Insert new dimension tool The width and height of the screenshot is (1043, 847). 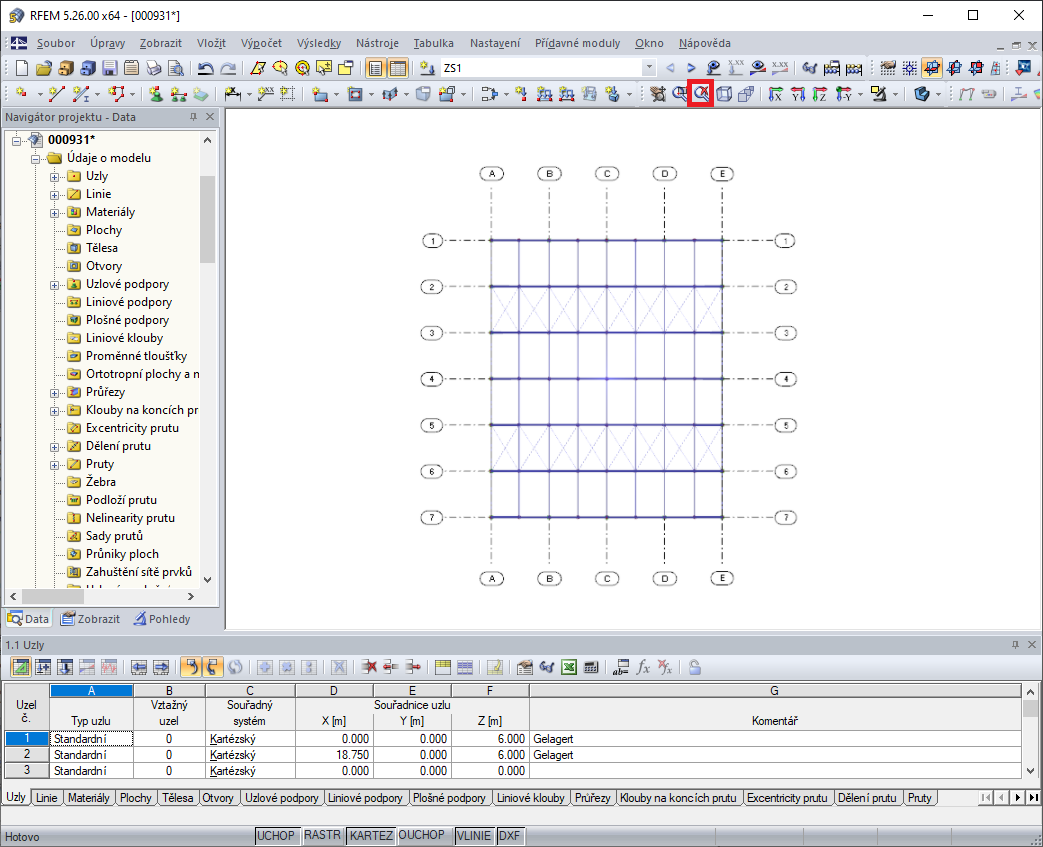[233, 94]
